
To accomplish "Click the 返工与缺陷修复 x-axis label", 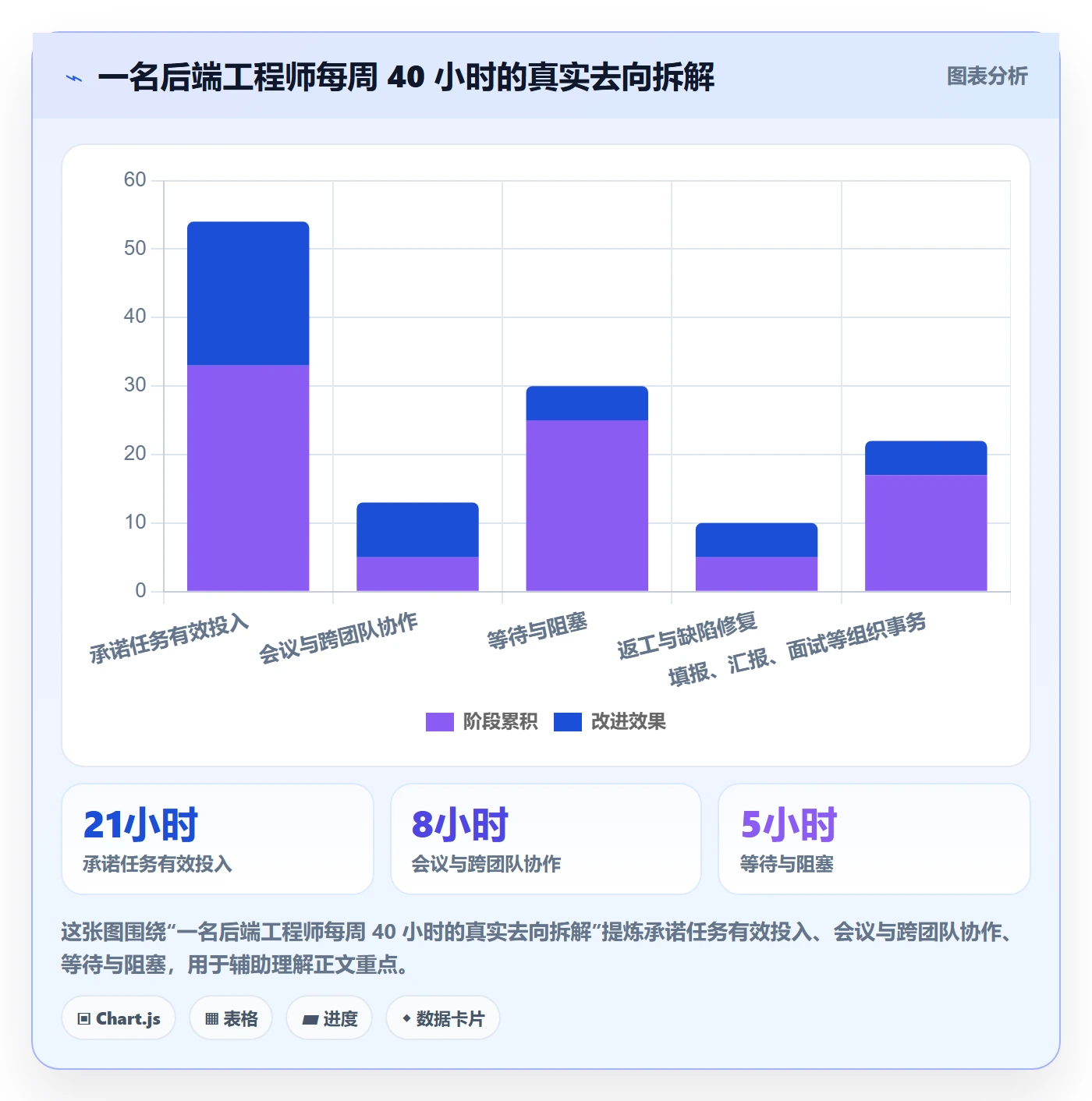I will 686,635.
